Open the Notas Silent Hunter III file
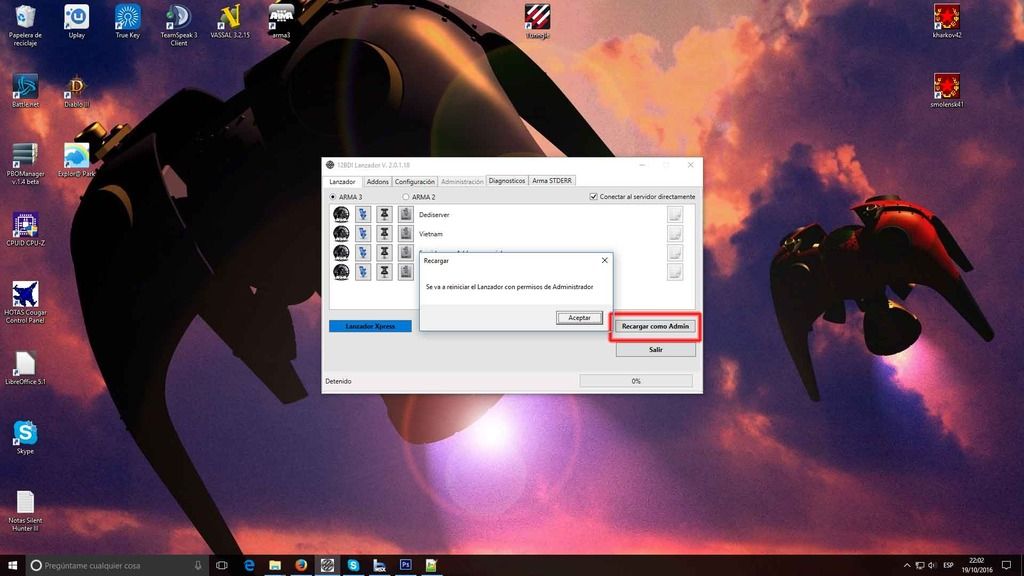1024x576 pixels. tap(25, 511)
